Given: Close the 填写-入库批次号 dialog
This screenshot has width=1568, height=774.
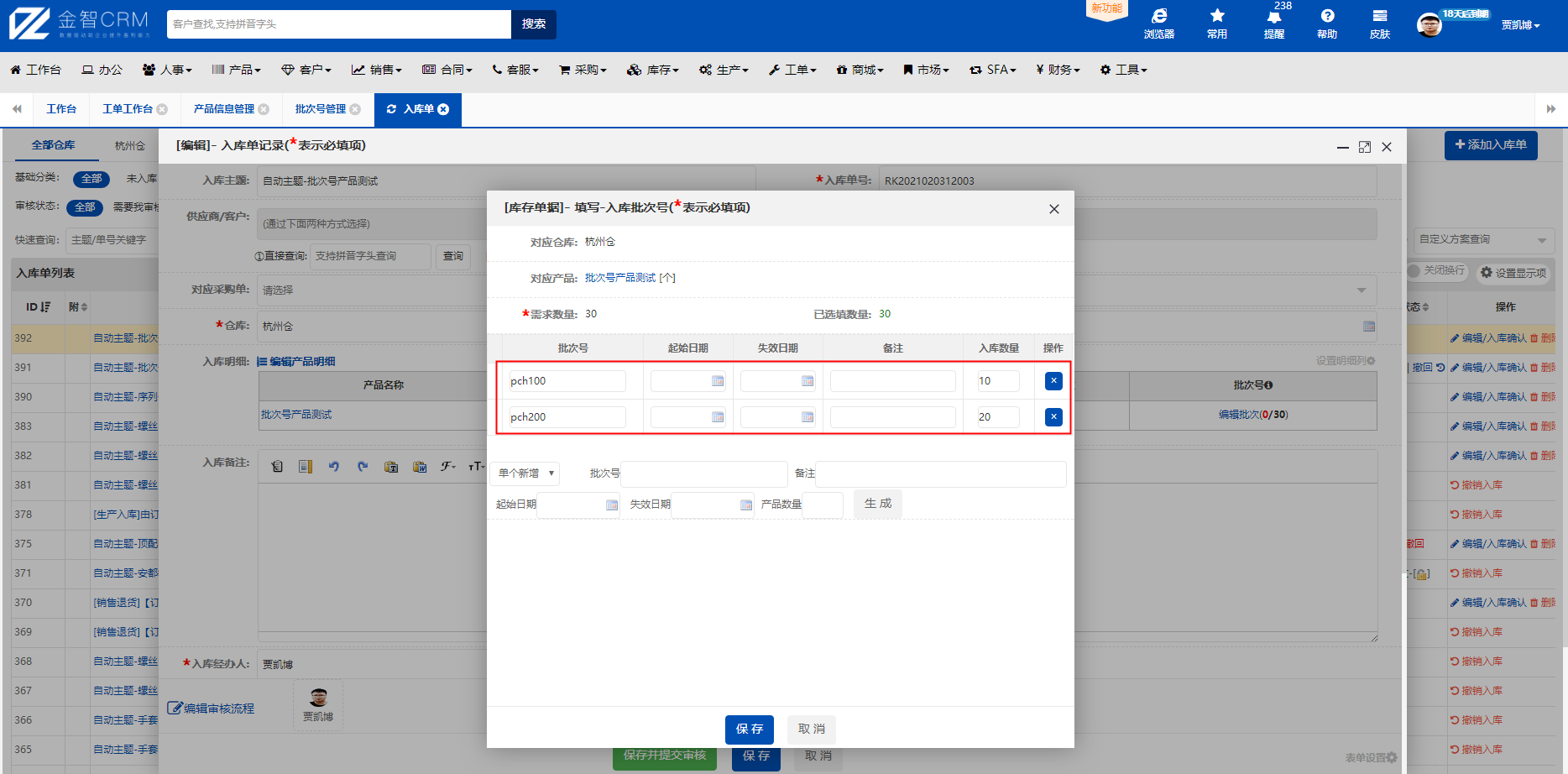Looking at the screenshot, I should tap(1054, 209).
